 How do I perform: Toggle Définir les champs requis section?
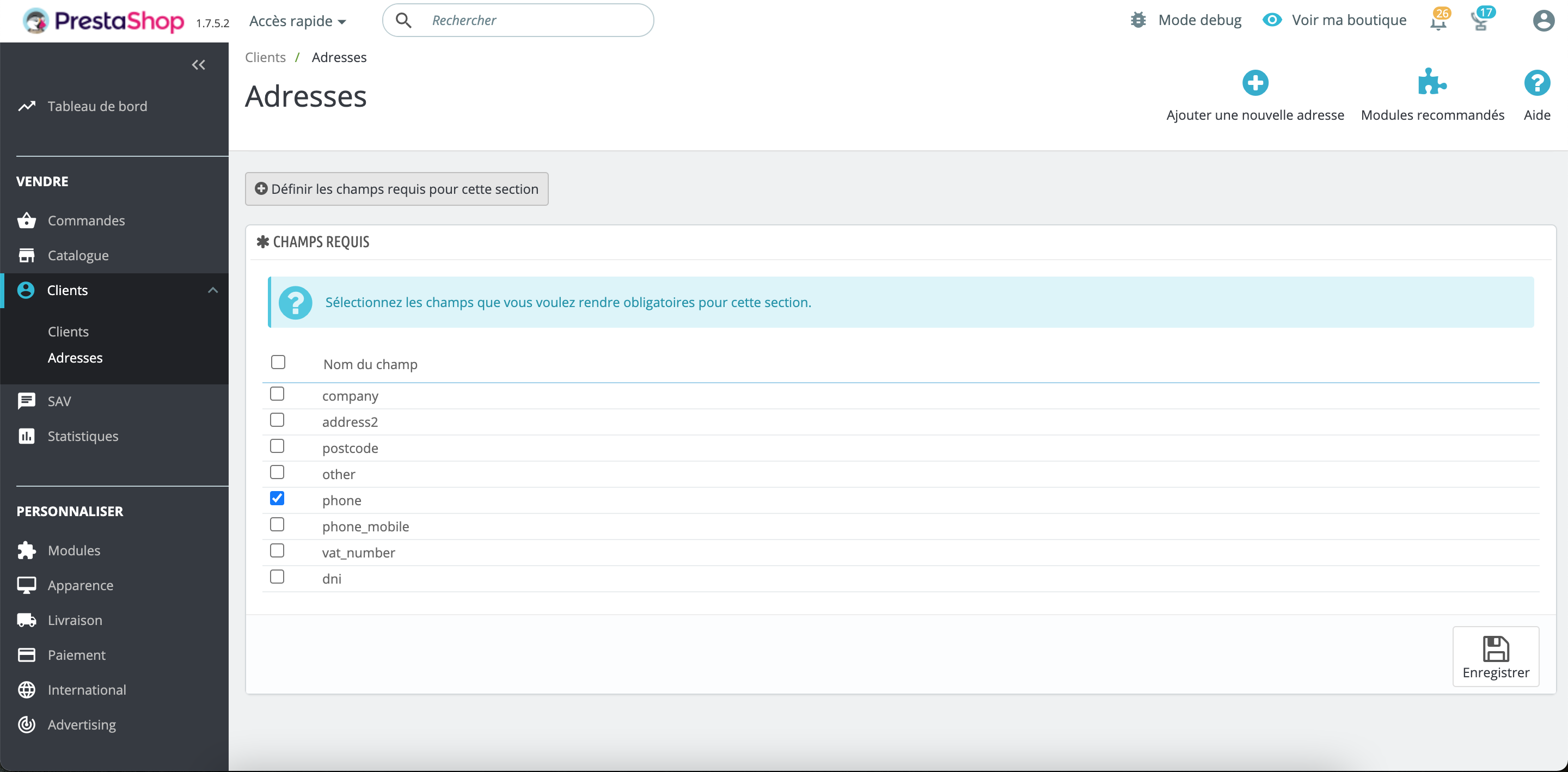(x=397, y=189)
